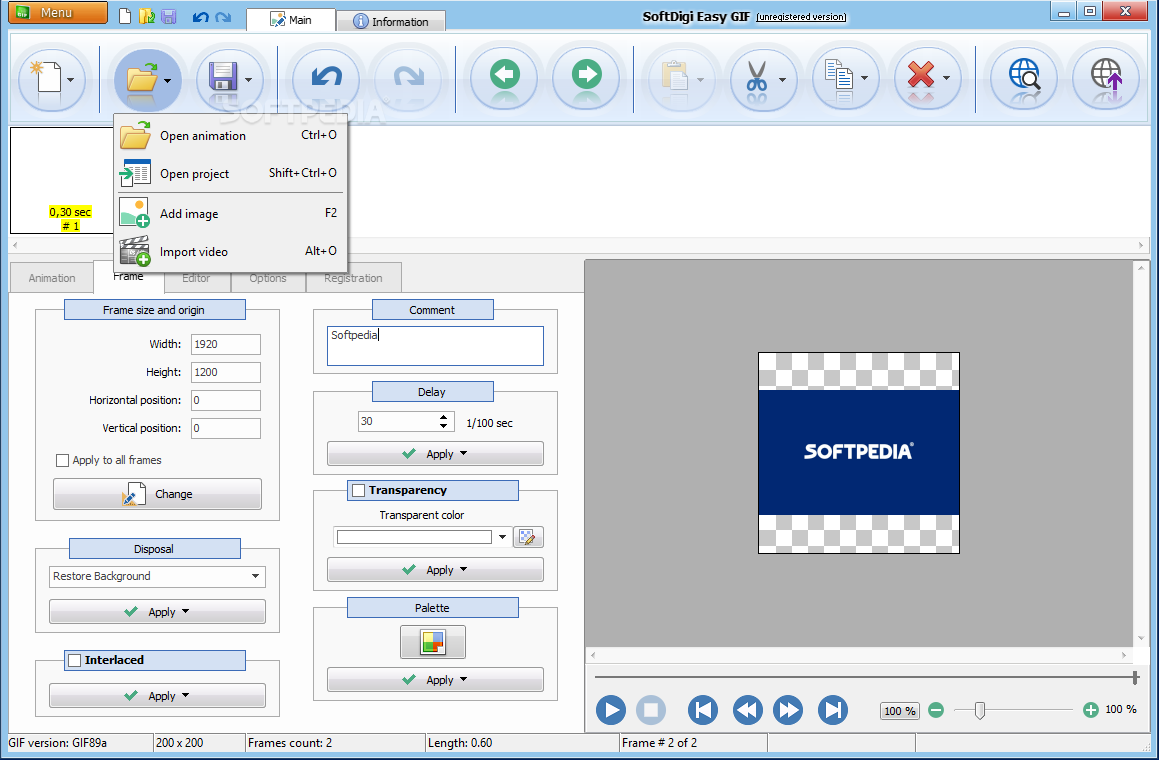Screen dimensions: 1159x760
Task: Click the Save floppy disk toolbar icon
Action: [x=222, y=77]
